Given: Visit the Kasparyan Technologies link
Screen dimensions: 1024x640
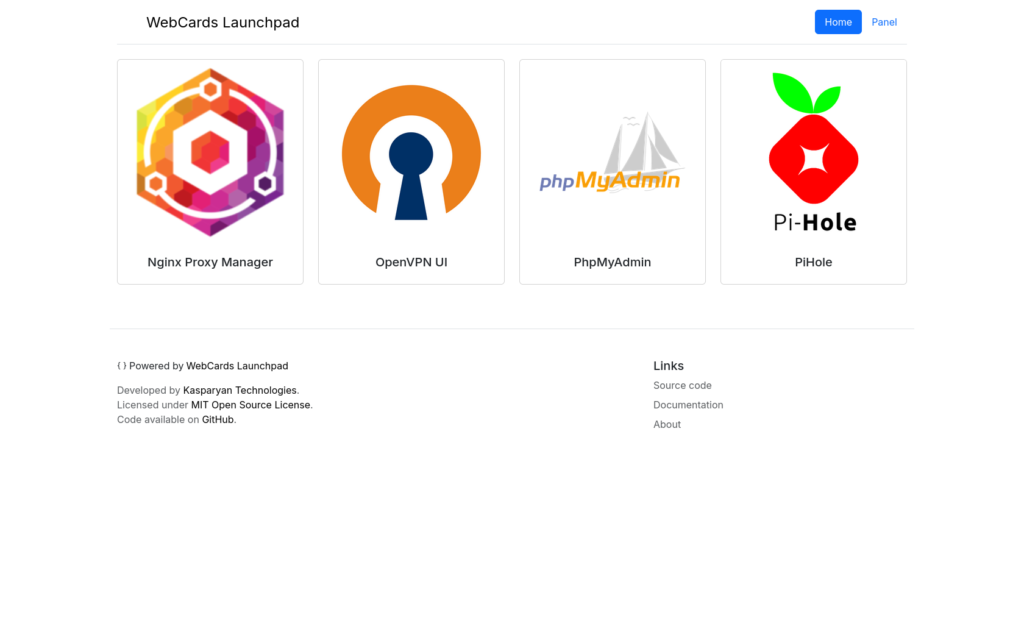Looking at the screenshot, I should (240, 390).
